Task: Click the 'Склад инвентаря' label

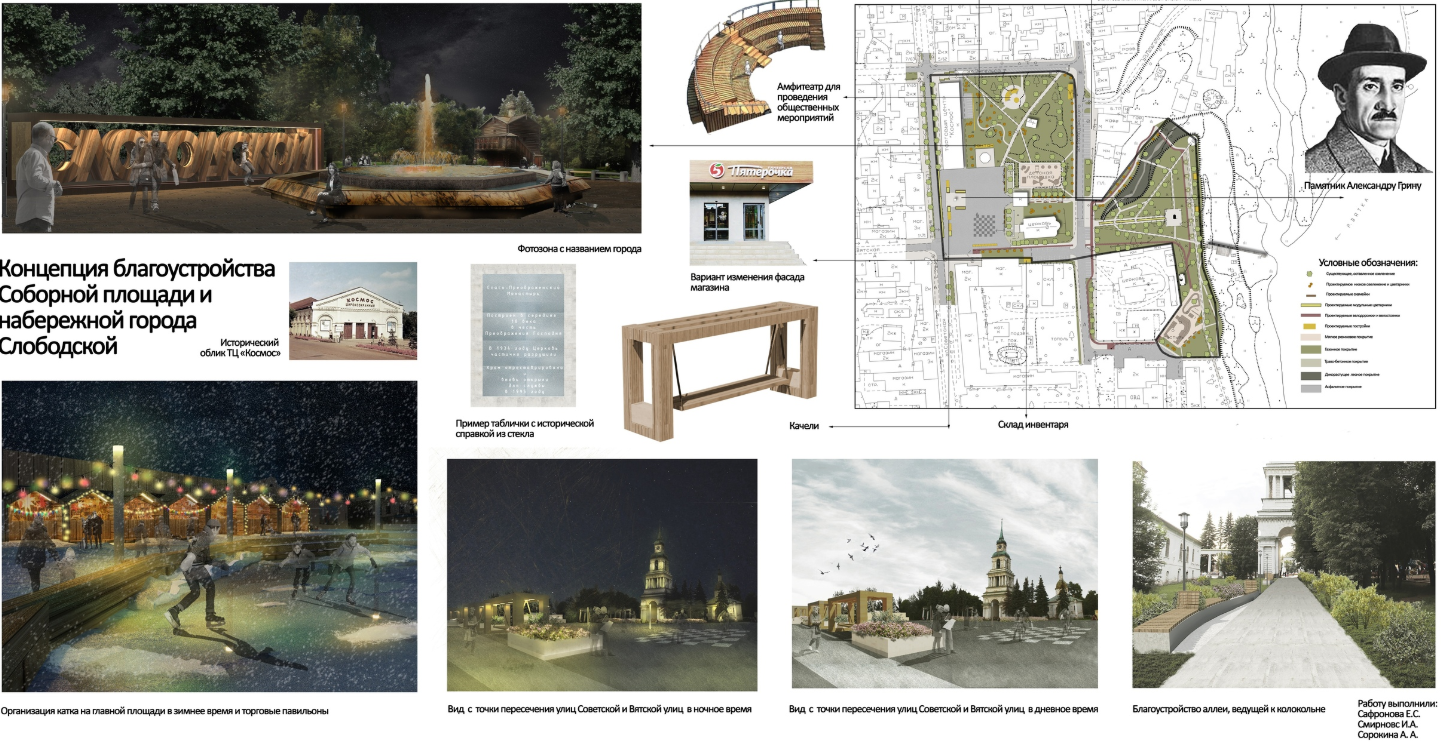Action: (1033, 424)
